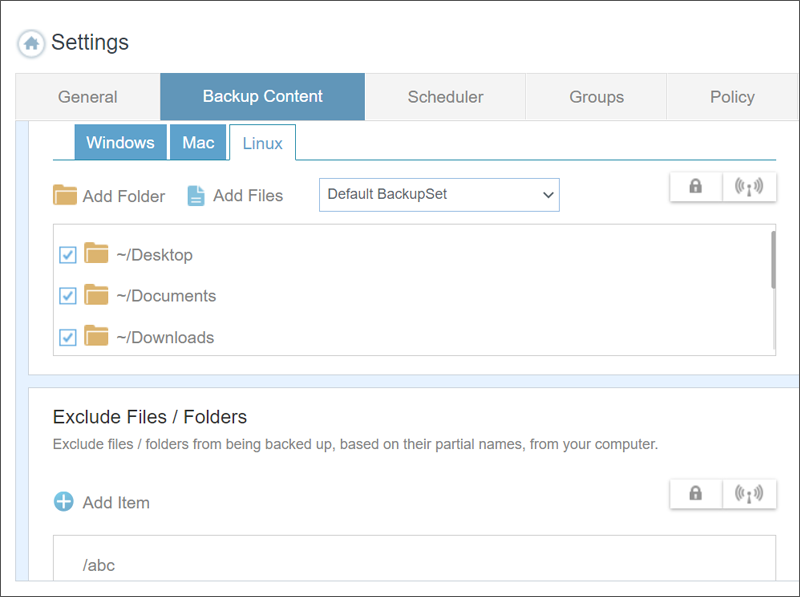
Task: Uncheck the ~/Downloads checkbox
Action: [68, 337]
